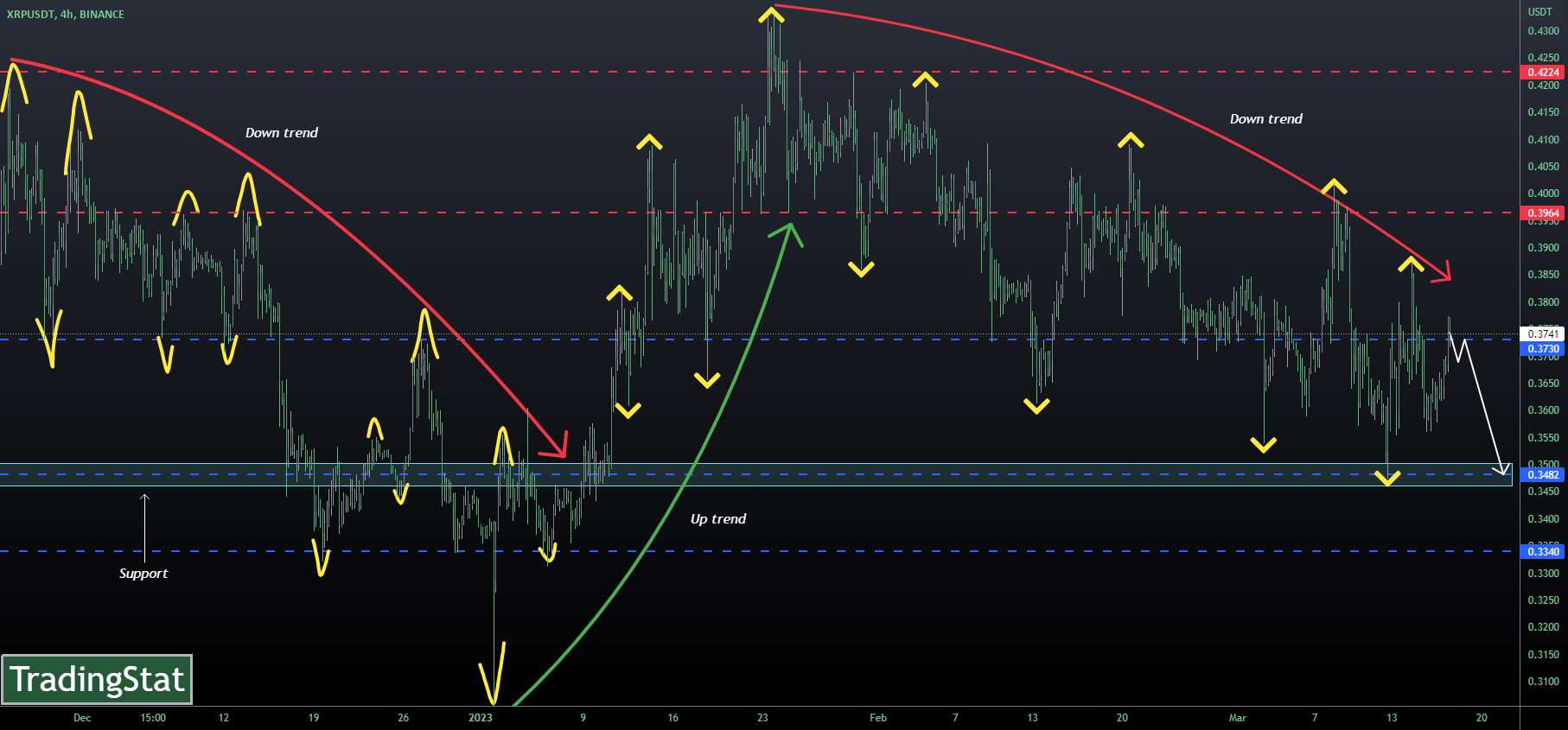Click the XRPUSDT, 4h, BINANCE symbol title
This screenshot has height=730, width=1568.
66,15
